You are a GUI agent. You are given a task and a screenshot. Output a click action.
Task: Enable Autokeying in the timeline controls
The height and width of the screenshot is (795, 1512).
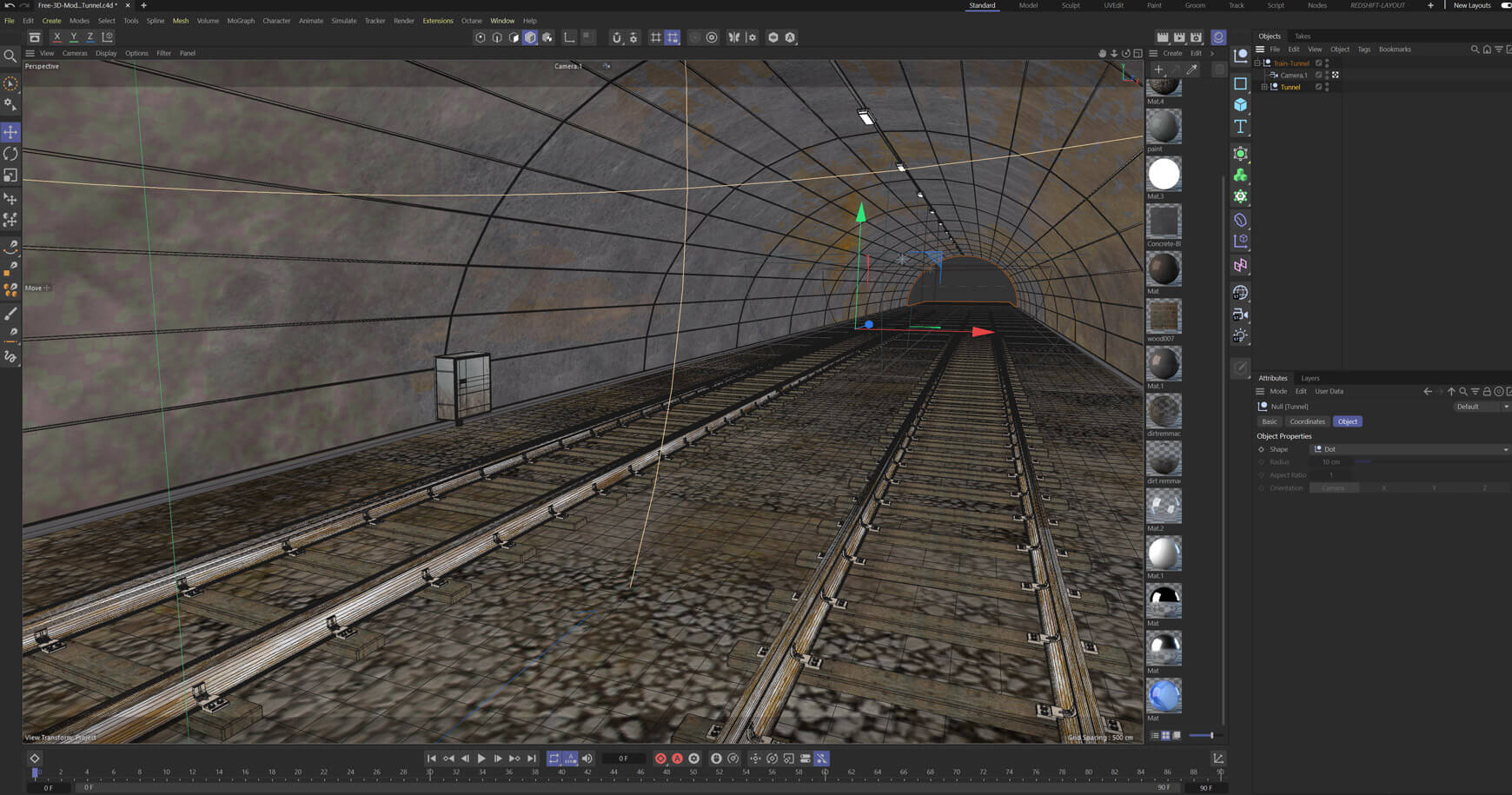coord(677,759)
